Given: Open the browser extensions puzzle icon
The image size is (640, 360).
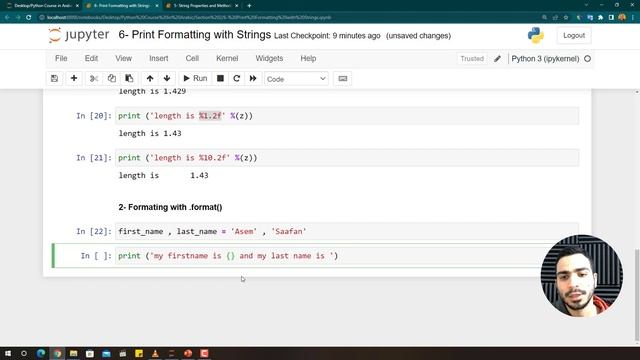Looking at the screenshot, I should point(600,18).
